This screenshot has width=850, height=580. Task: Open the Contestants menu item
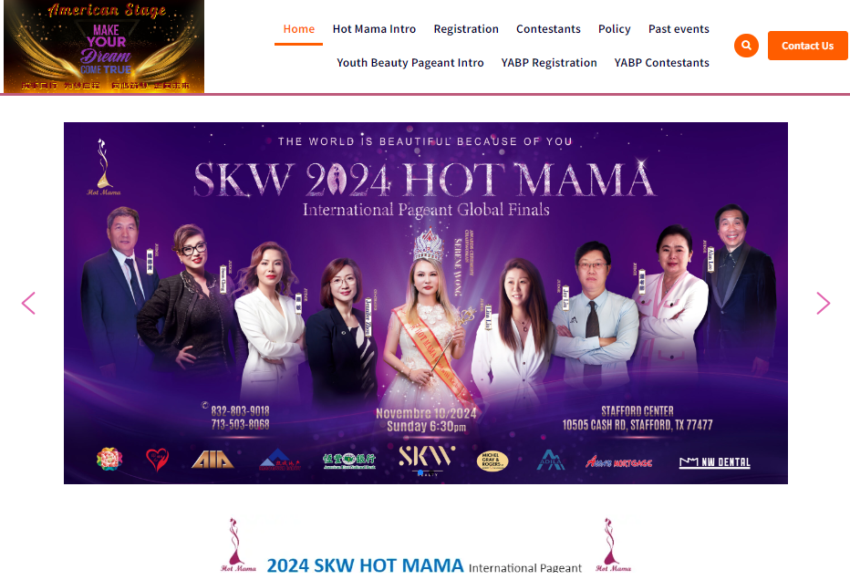[548, 29]
